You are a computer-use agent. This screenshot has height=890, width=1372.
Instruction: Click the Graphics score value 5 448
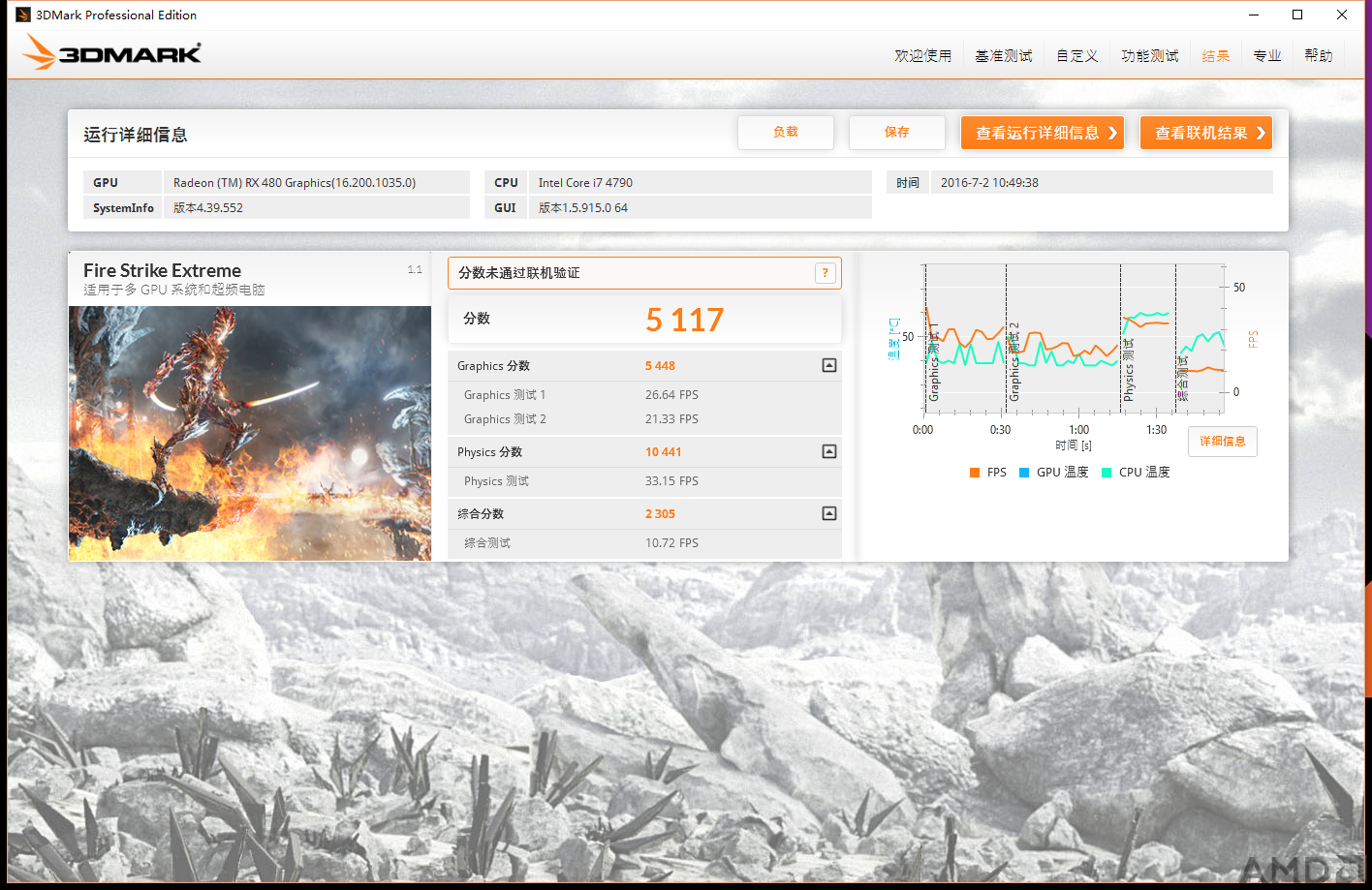[x=660, y=366]
